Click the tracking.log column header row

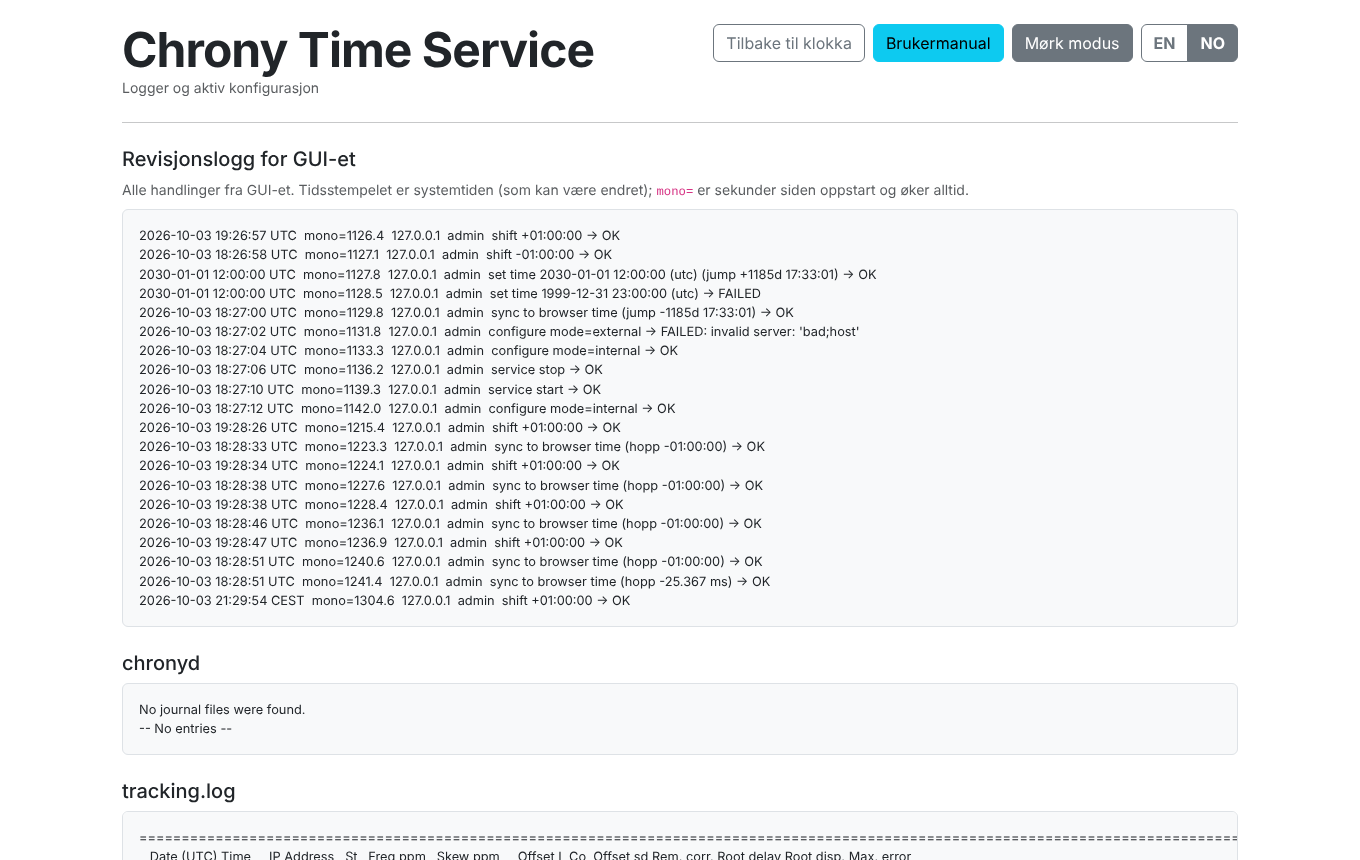530,856
